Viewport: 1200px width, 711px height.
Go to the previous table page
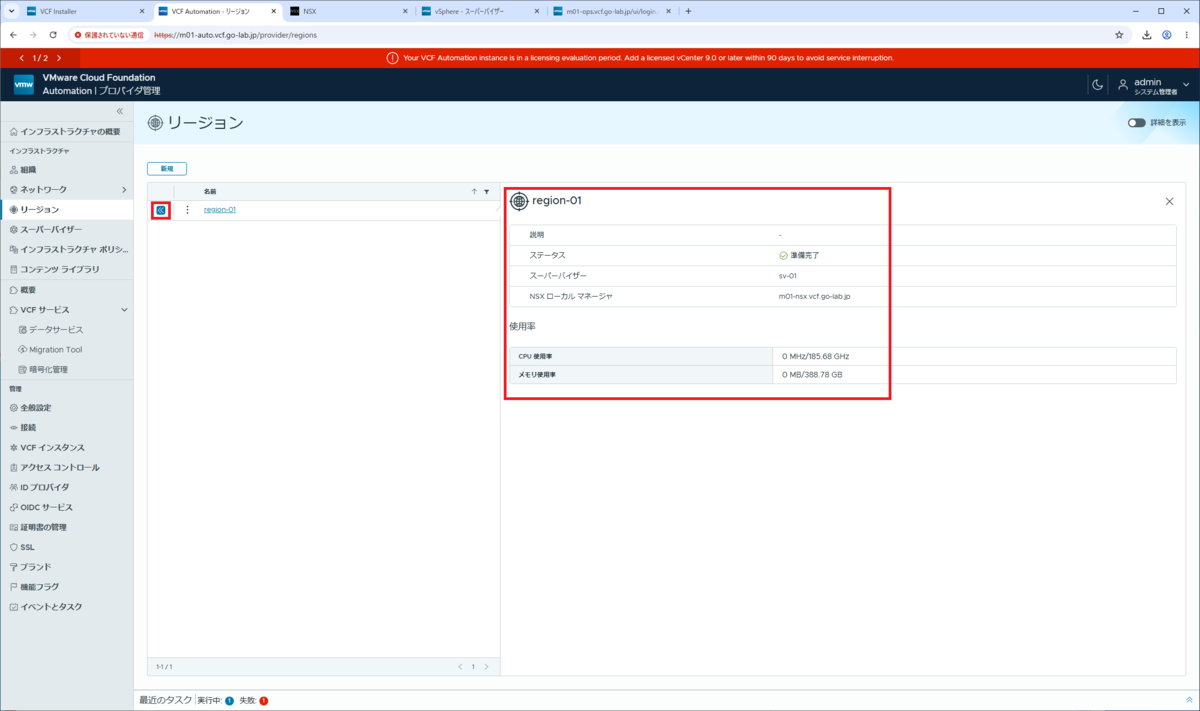tap(460, 666)
